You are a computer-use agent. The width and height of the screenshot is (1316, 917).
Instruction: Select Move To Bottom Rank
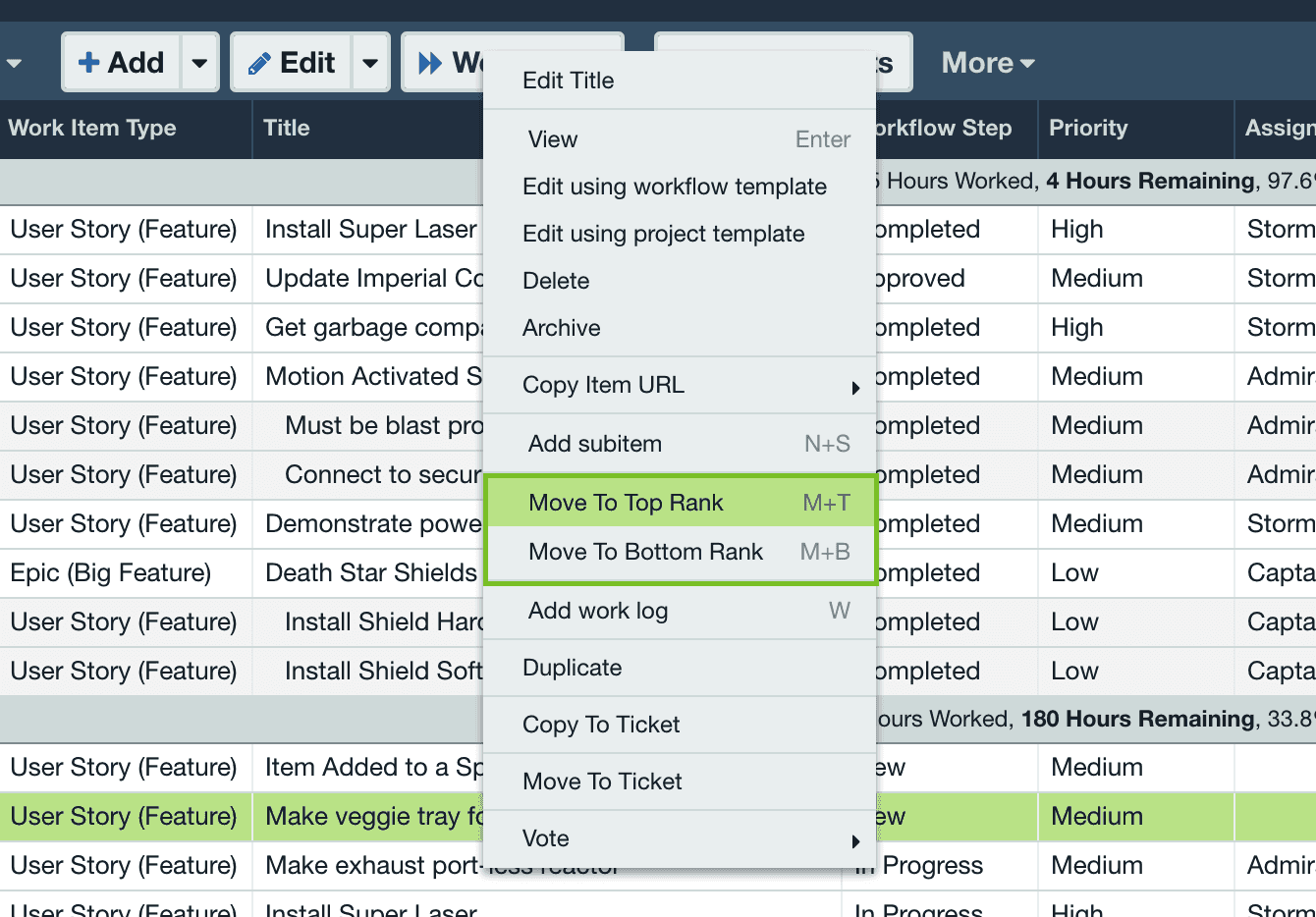pos(645,552)
